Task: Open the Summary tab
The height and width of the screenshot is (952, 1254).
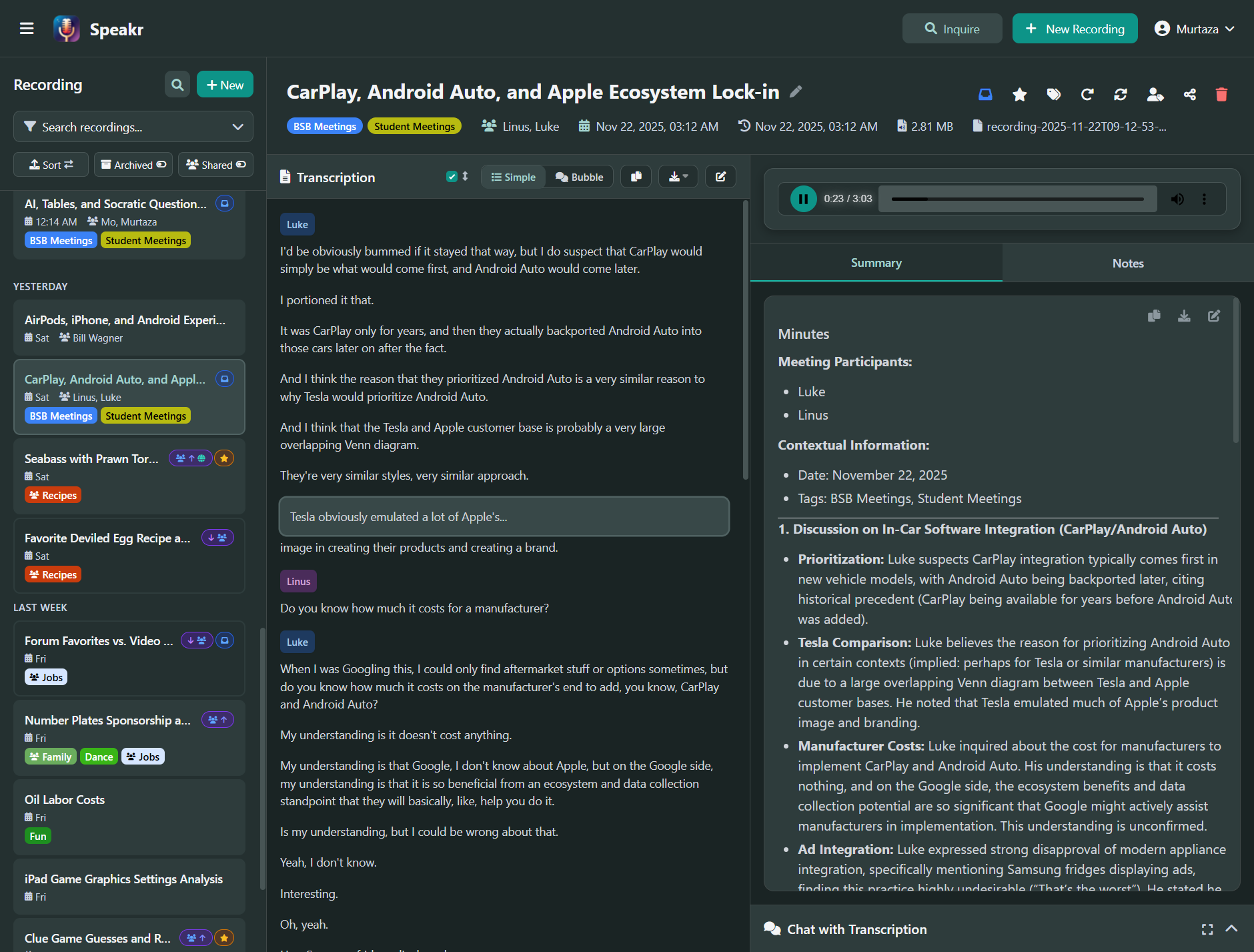Action: (876, 263)
